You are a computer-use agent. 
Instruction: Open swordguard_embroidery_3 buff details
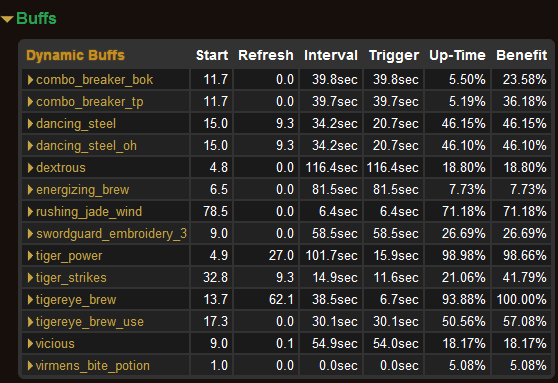(x=111, y=234)
